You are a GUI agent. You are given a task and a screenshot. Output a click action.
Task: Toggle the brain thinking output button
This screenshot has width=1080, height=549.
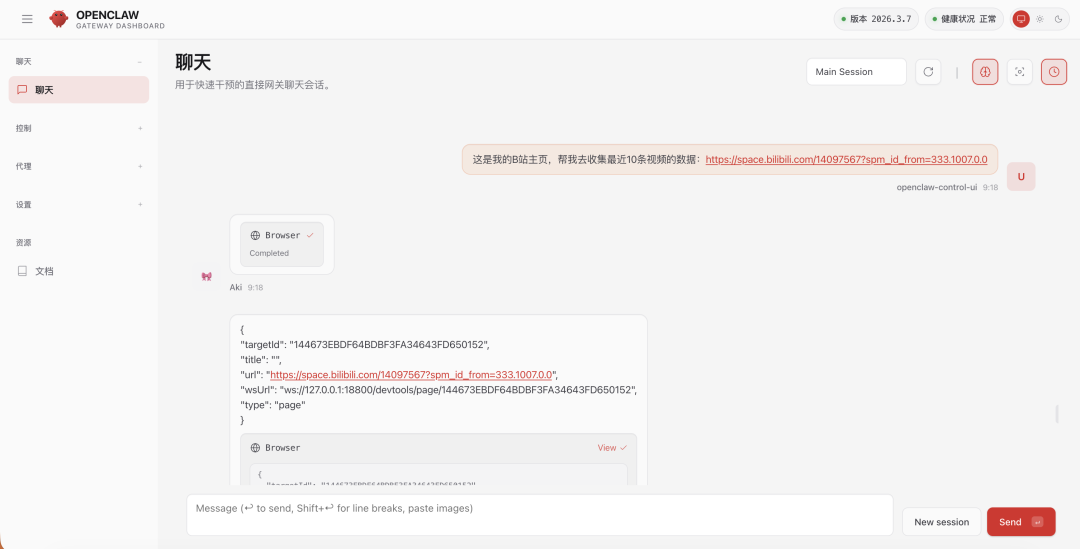985,72
